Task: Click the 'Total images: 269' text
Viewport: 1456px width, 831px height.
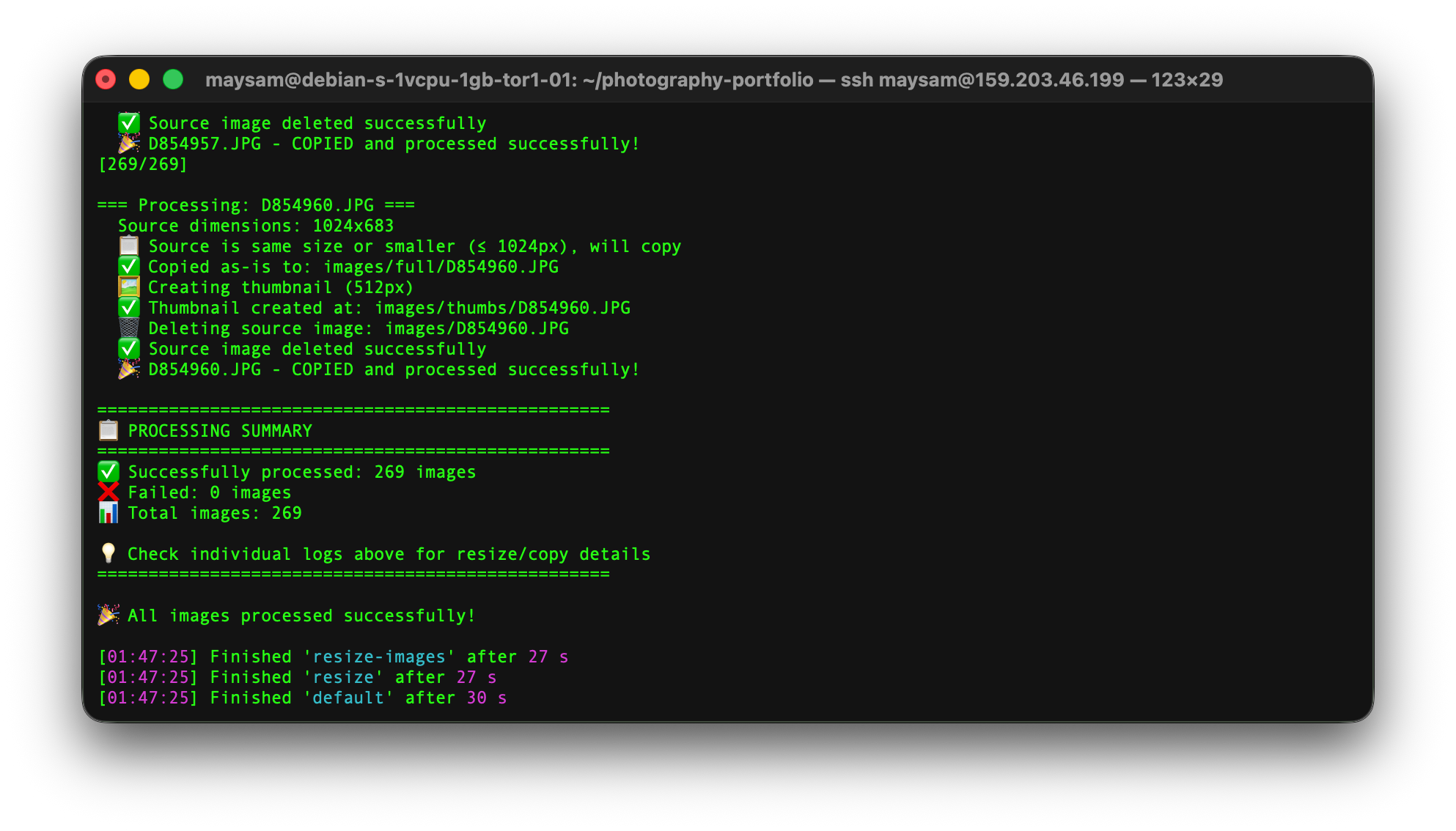Action: (215, 513)
